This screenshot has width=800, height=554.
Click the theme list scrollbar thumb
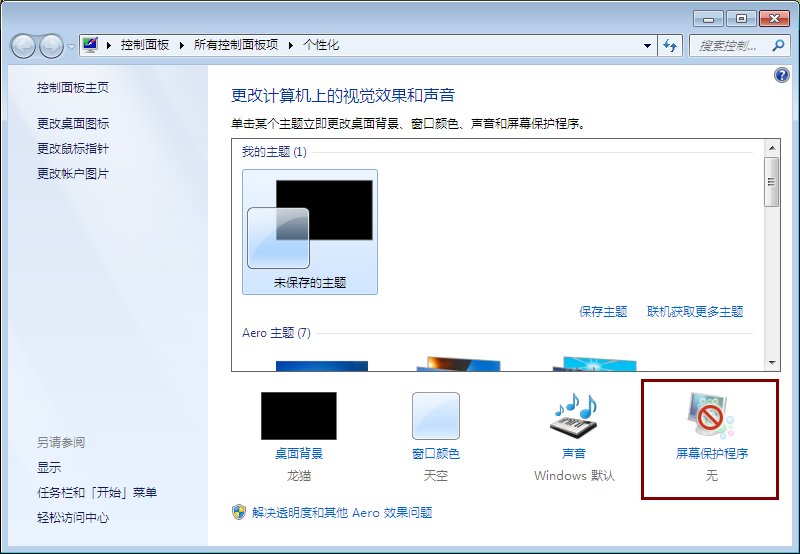(x=771, y=182)
